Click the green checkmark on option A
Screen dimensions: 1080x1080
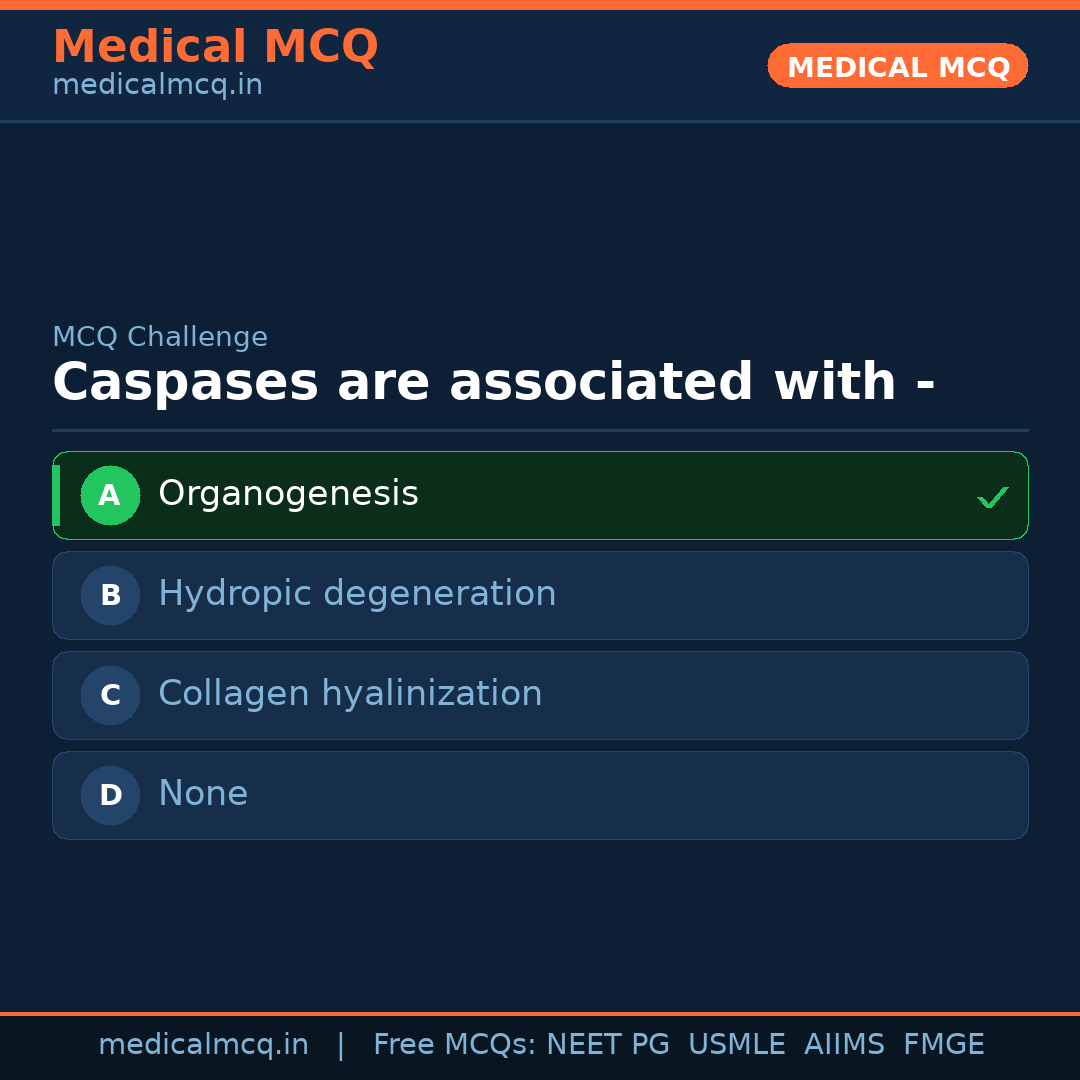(991, 496)
